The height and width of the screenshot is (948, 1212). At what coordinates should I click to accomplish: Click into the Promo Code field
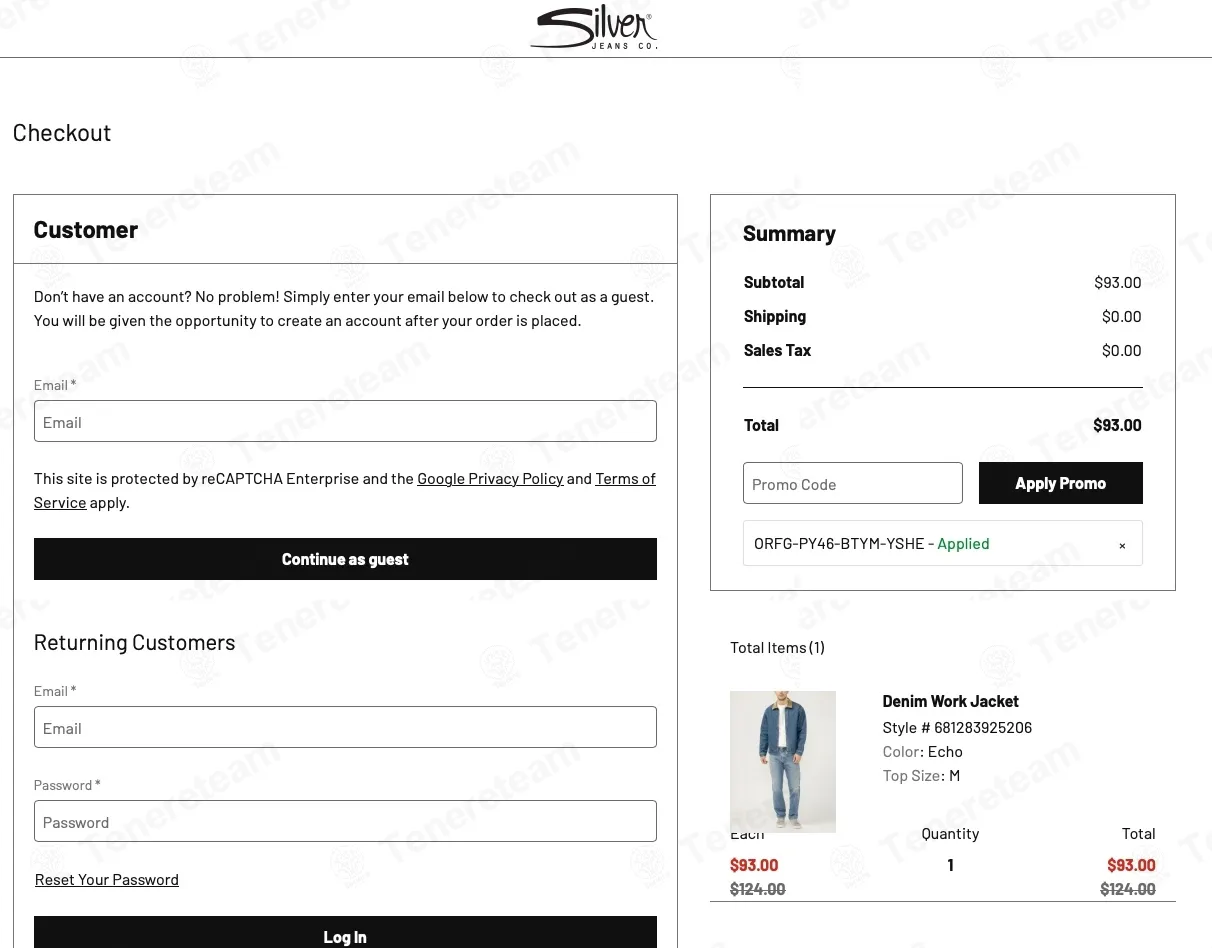(852, 484)
